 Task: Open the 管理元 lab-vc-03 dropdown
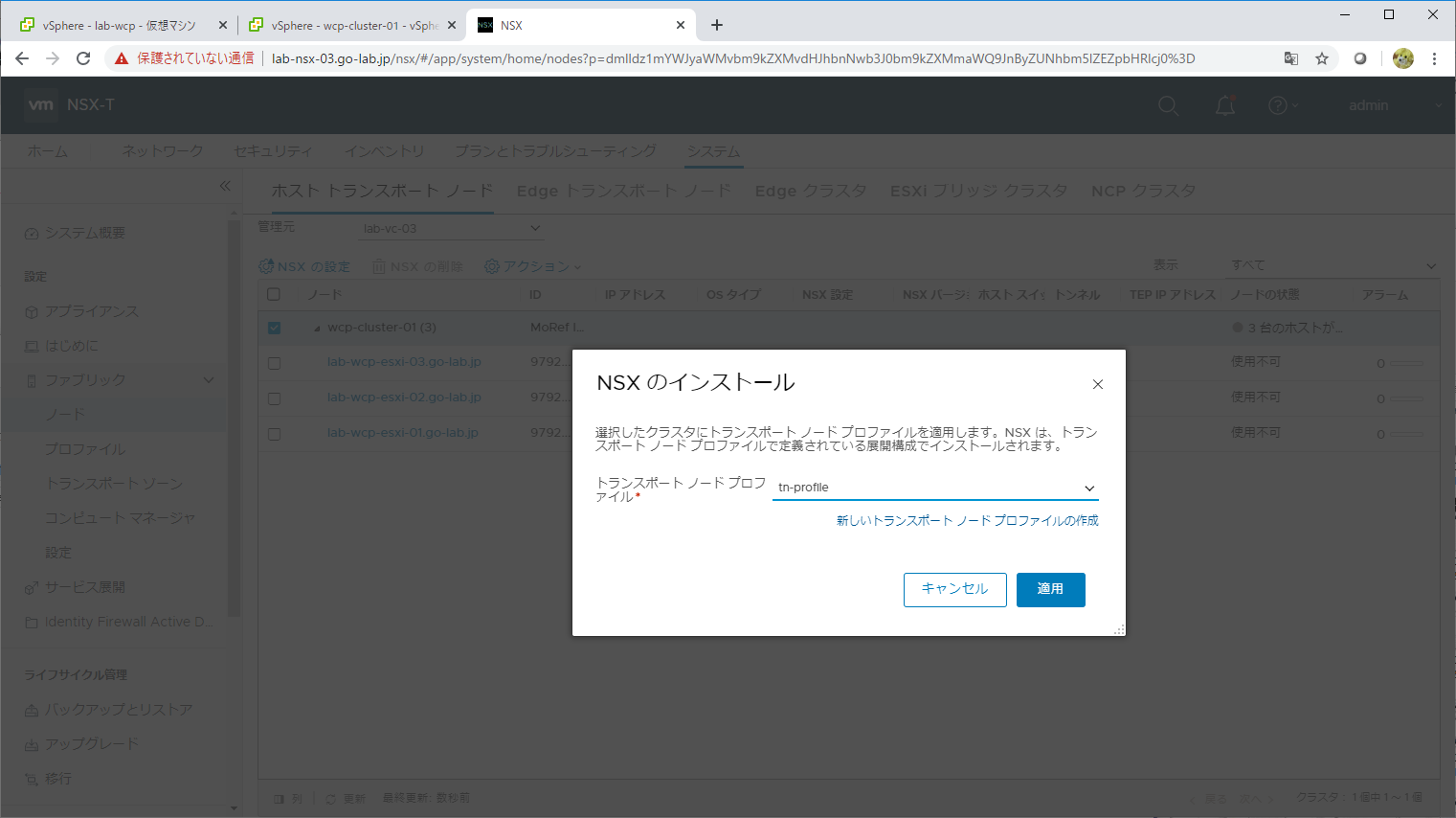click(451, 228)
